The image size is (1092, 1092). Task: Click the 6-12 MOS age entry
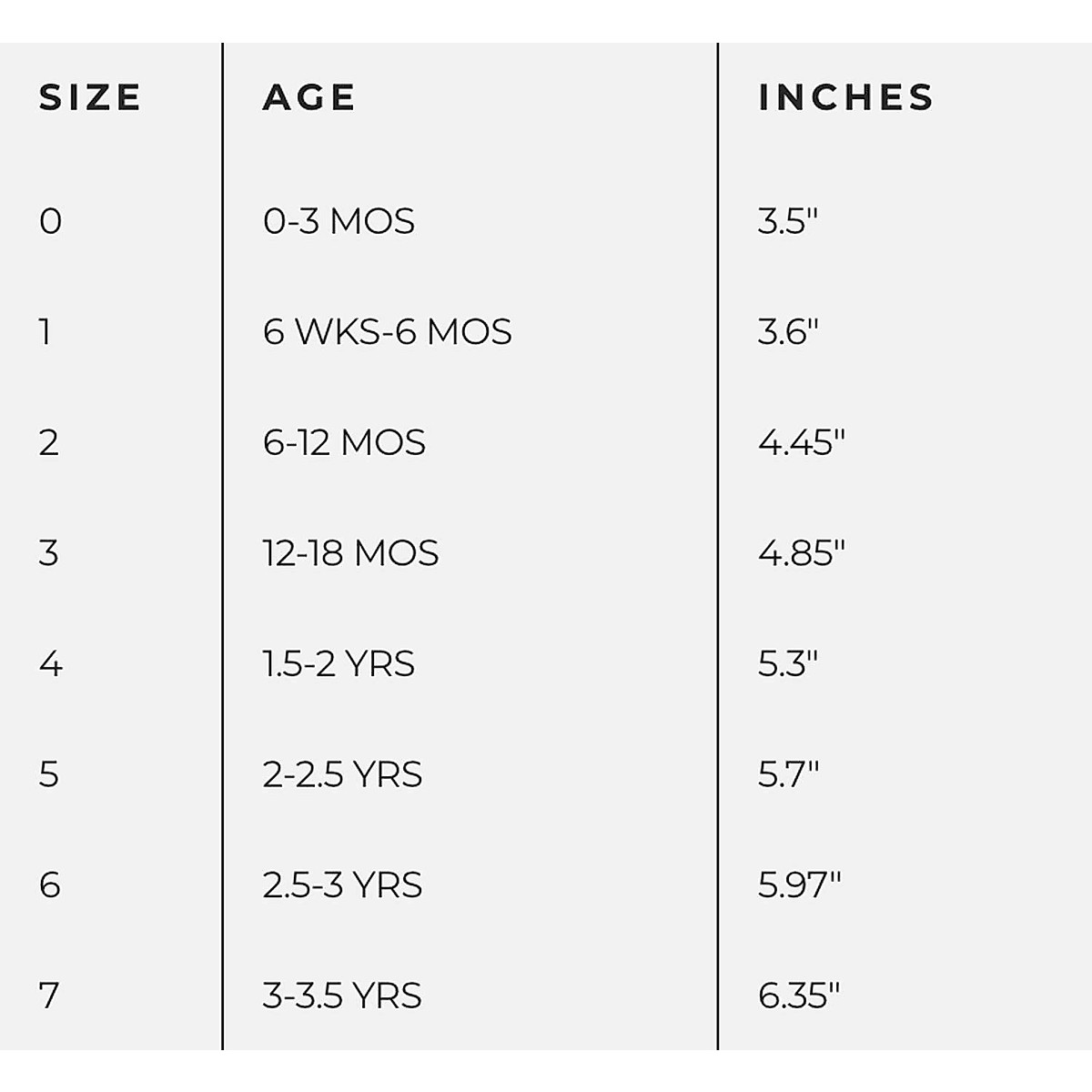344,443
